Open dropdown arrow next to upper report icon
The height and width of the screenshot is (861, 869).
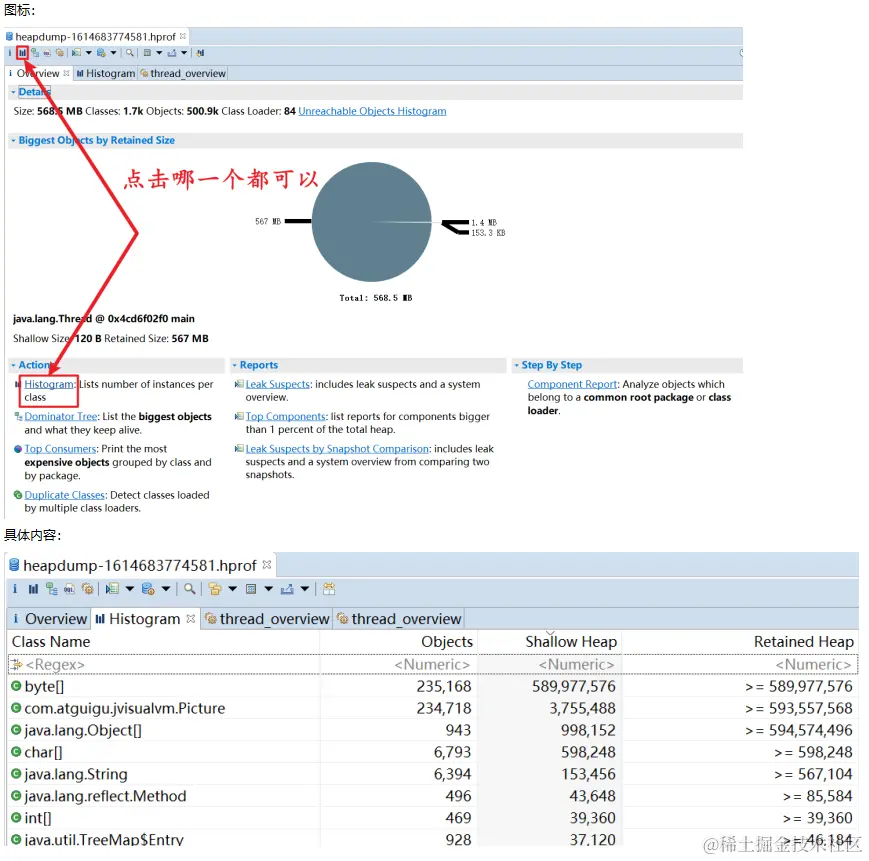(89, 53)
